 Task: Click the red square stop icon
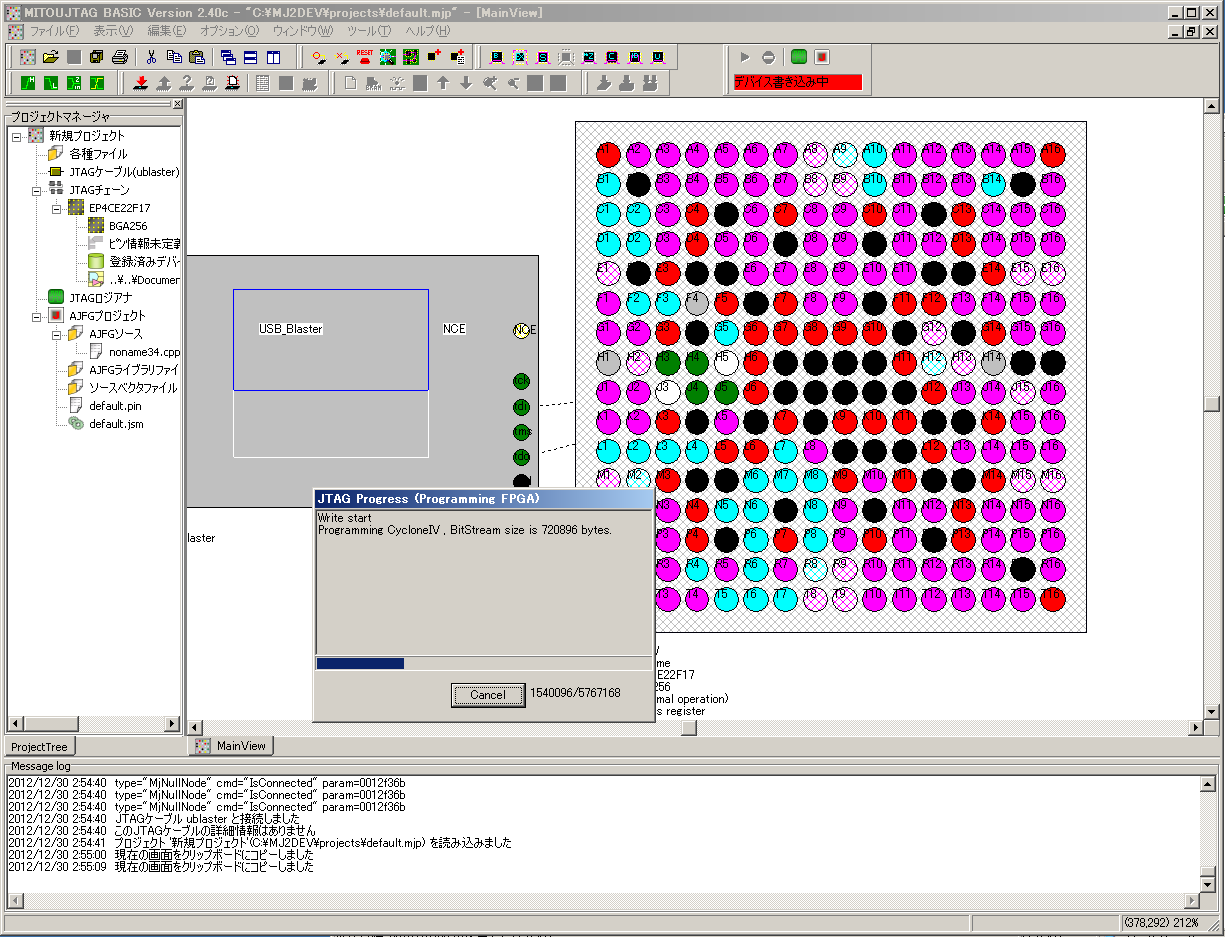click(822, 57)
